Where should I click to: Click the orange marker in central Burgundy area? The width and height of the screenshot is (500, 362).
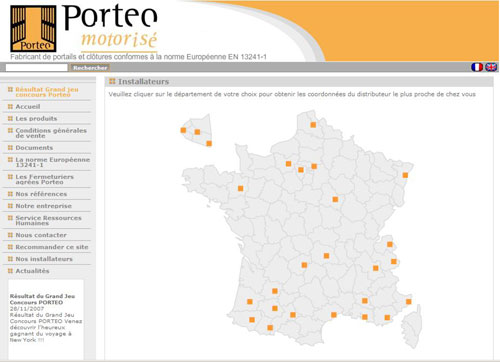point(335,199)
